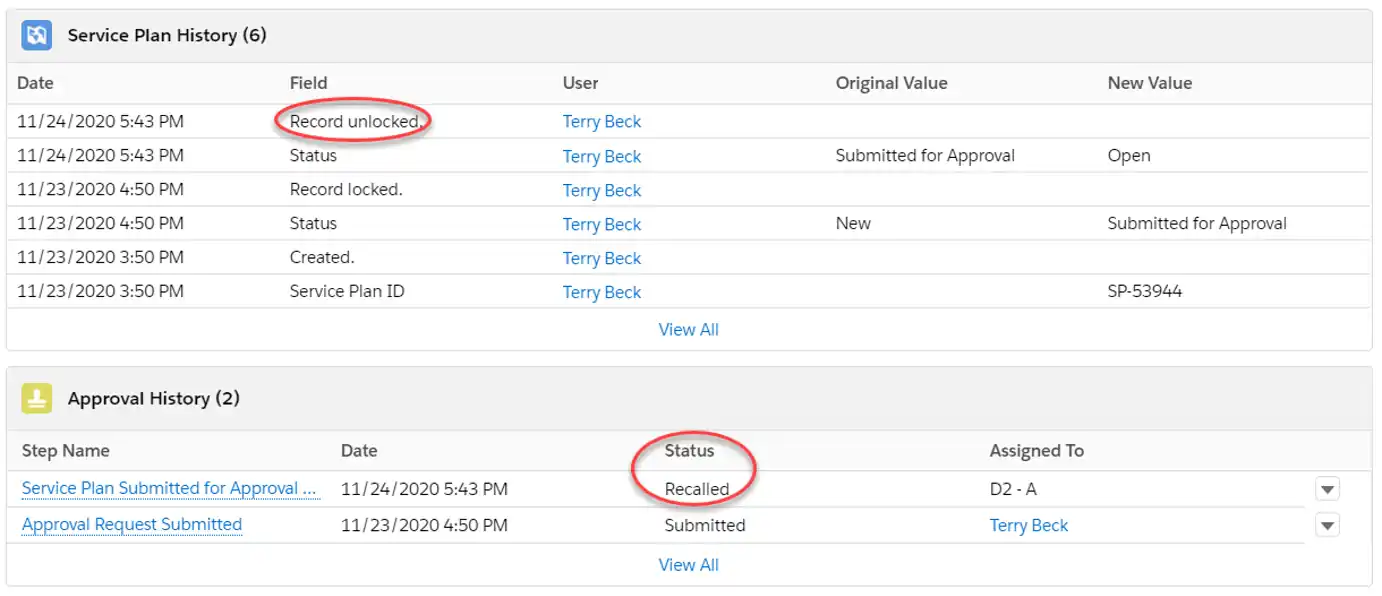This screenshot has height=596, width=1382.
Task: Open Terry Beck in Created row
Action: click(602, 259)
